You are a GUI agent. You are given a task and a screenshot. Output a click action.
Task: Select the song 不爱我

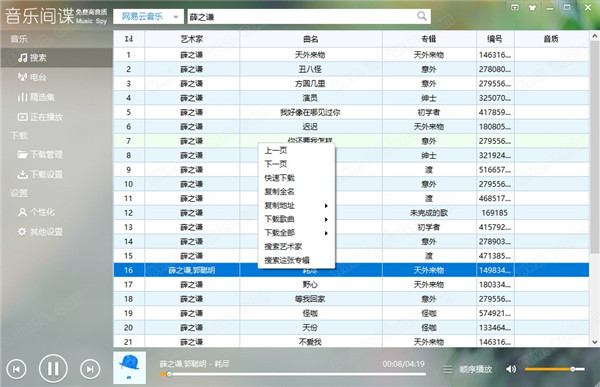[x=310, y=342]
